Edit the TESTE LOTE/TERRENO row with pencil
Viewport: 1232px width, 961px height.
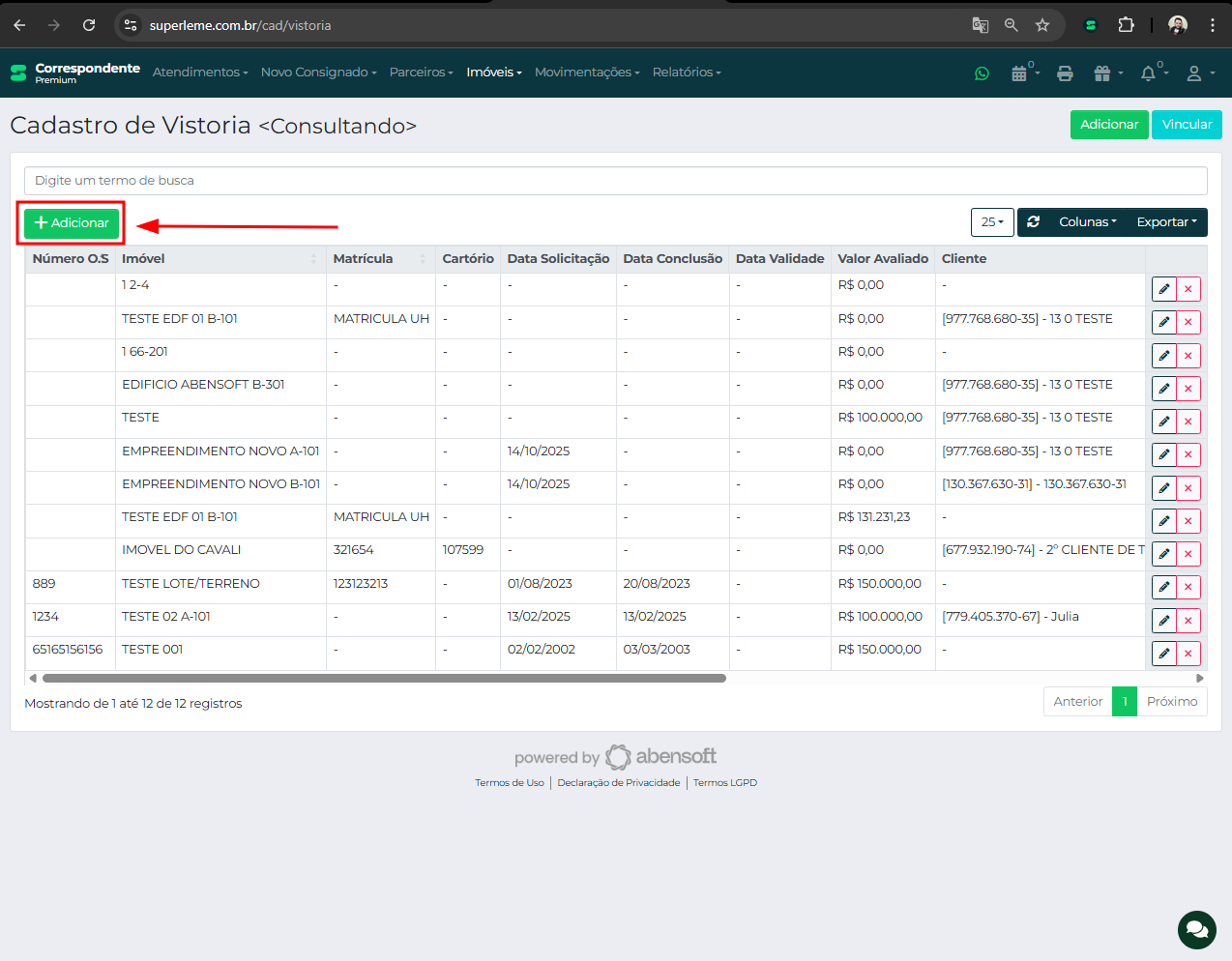click(x=1164, y=587)
